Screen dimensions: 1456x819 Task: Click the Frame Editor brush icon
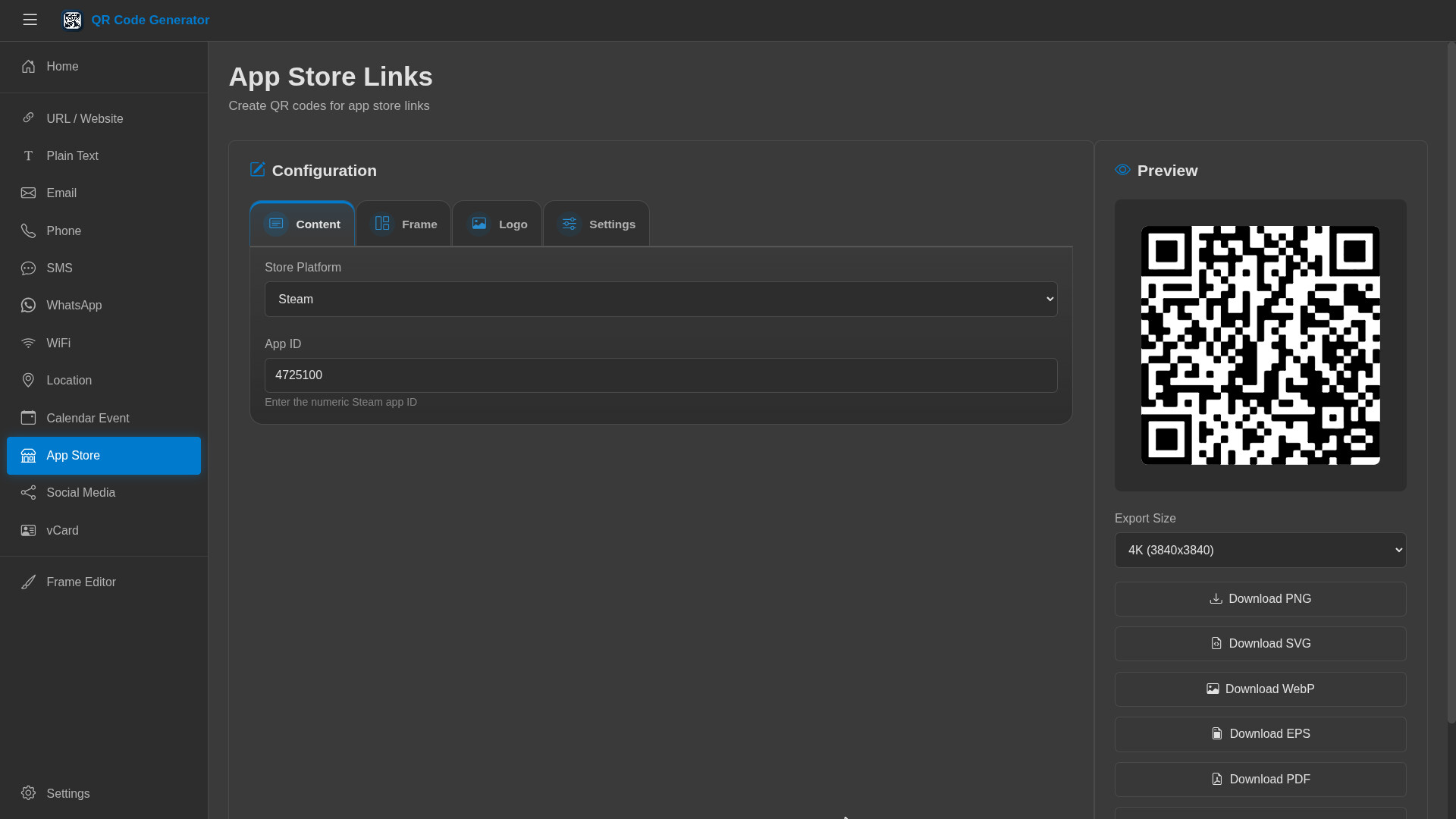pyautogui.click(x=28, y=582)
